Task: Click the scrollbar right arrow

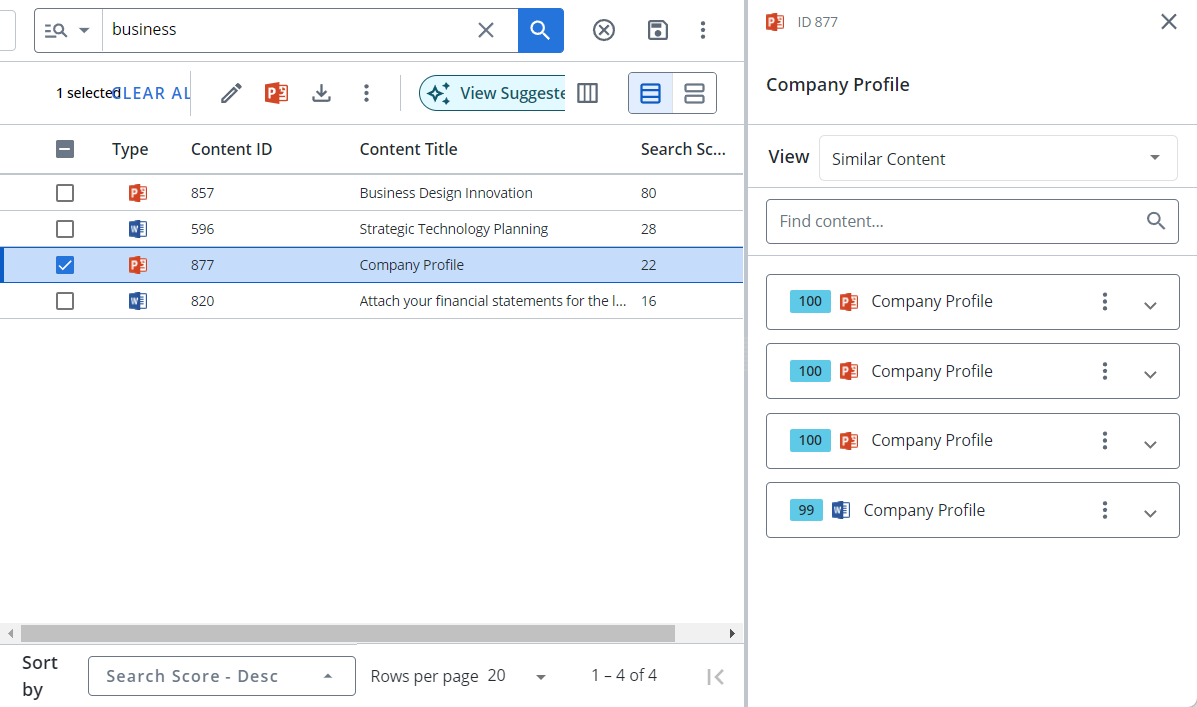Action: (x=731, y=634)
